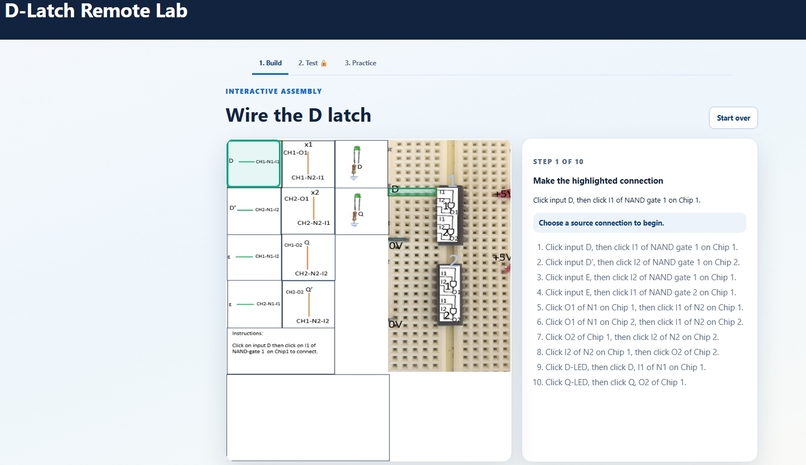The image size is (806, 465).
Task: Click step 4: input E to I1 of gate 2
Action: [x=636, y=292]
